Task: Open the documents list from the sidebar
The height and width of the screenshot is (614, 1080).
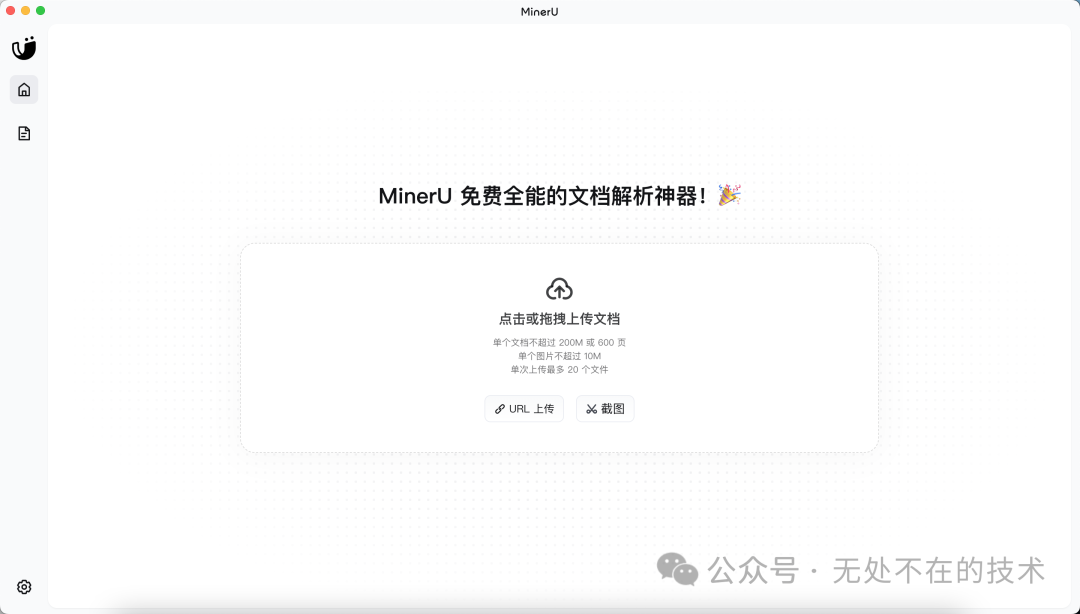Action: coord(23,132)
